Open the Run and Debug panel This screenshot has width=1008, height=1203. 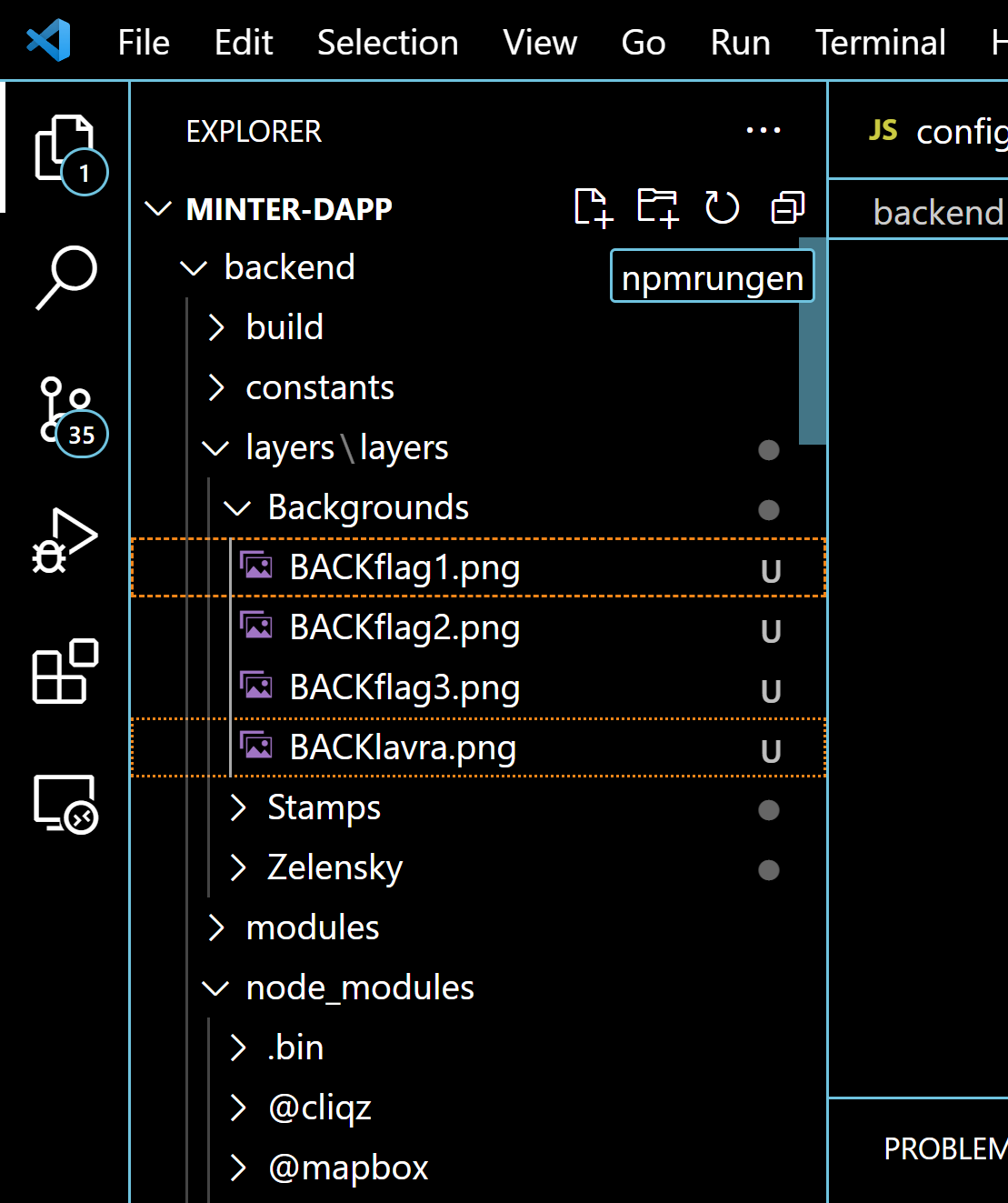(x=65, y=543)
